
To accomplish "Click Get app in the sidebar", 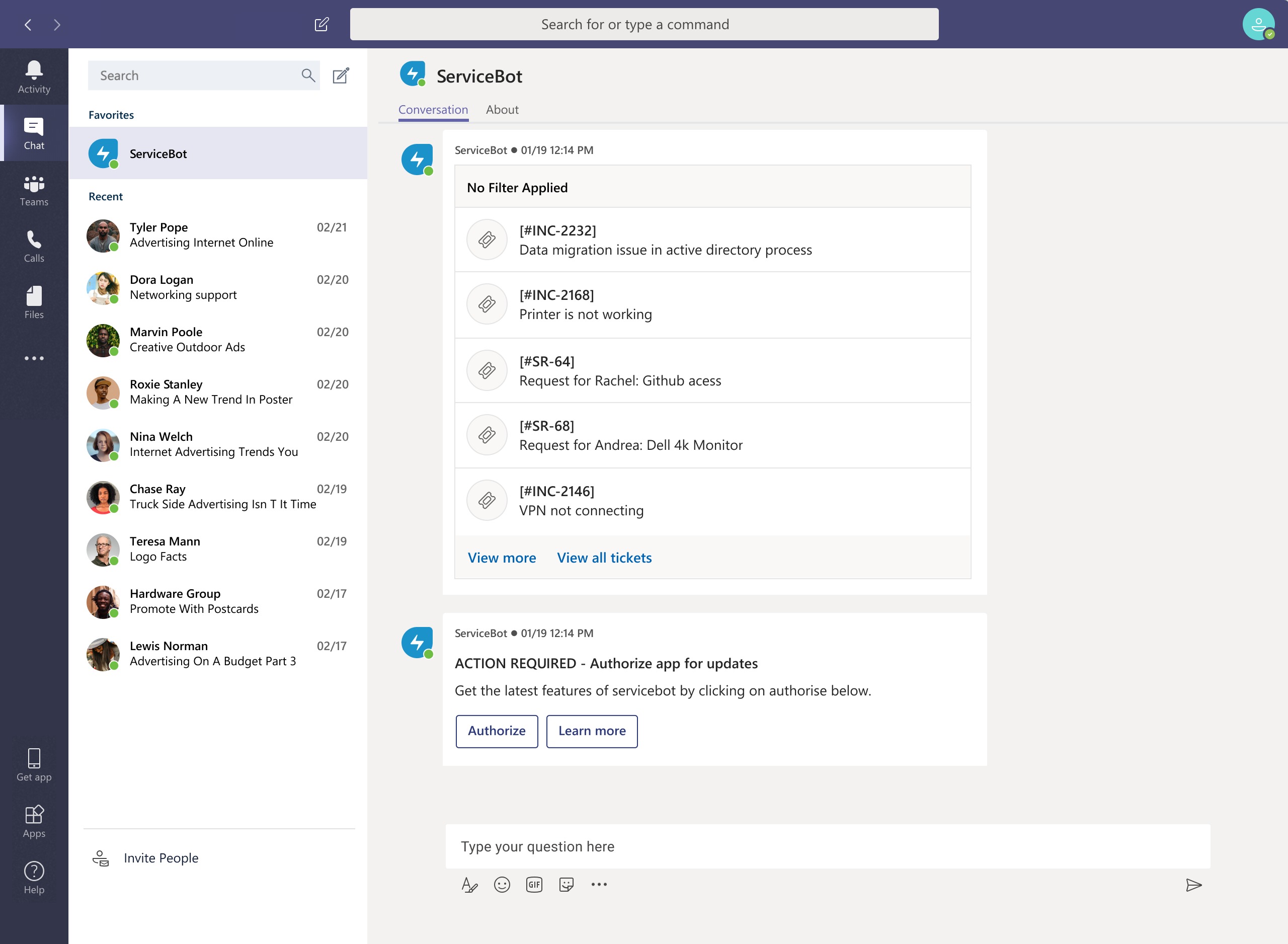I will 34,764.
